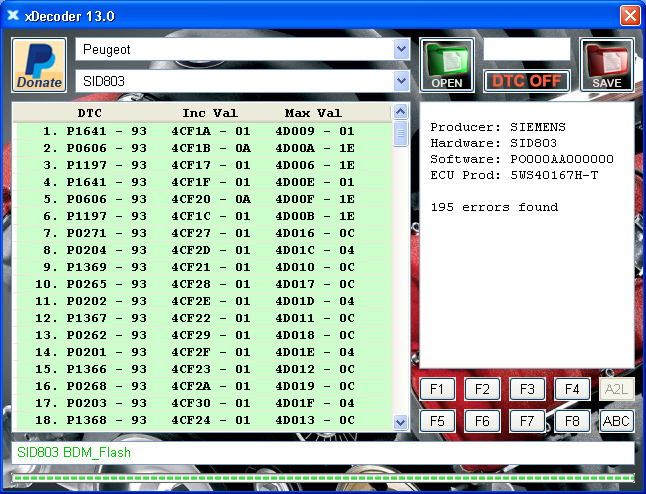Click the empty field above DTC OFF
The image size is (646, 494).
pyautogui.click(x=527, y=49)
